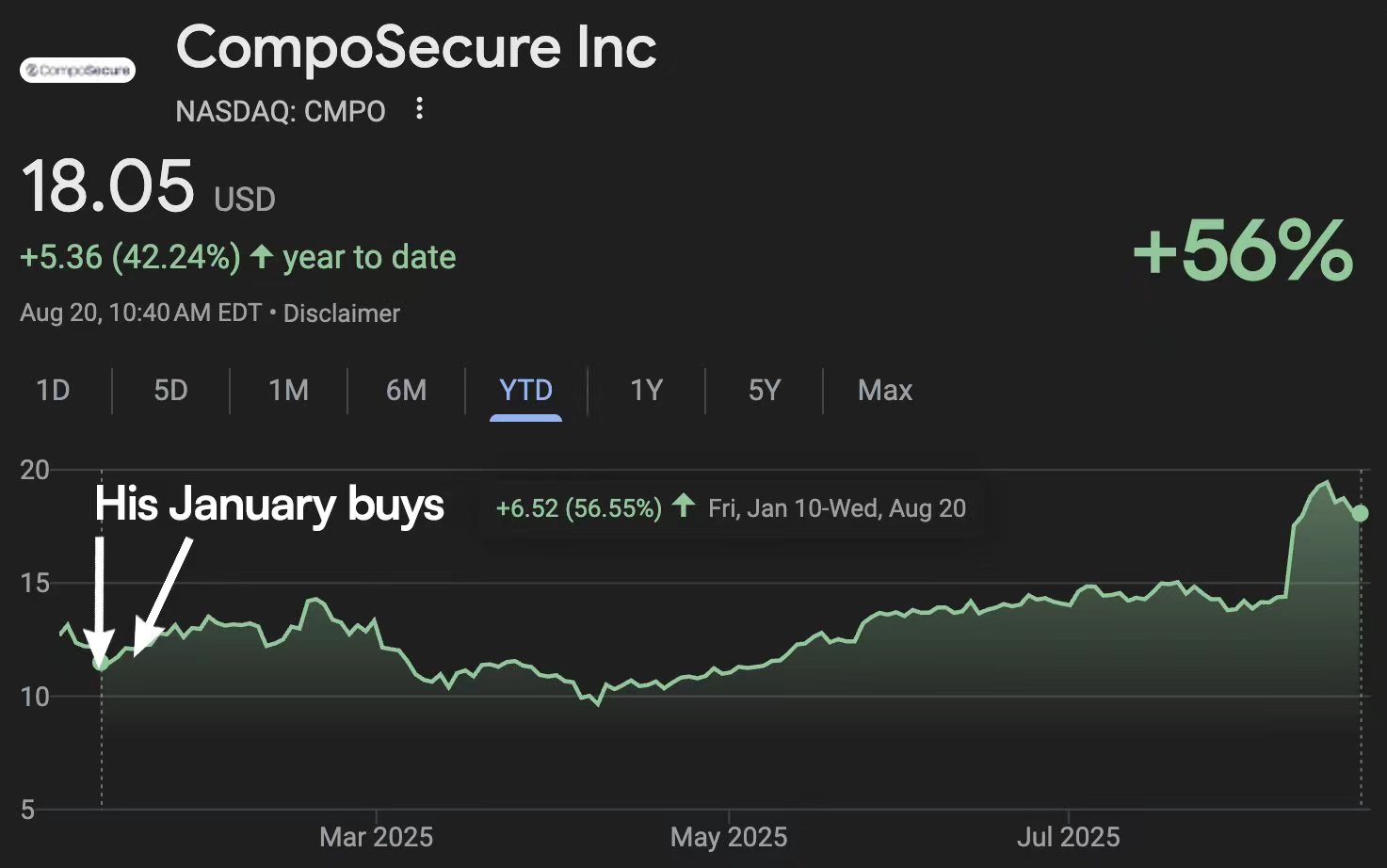Click the CompoSecure logo badge

coord(77,70)
